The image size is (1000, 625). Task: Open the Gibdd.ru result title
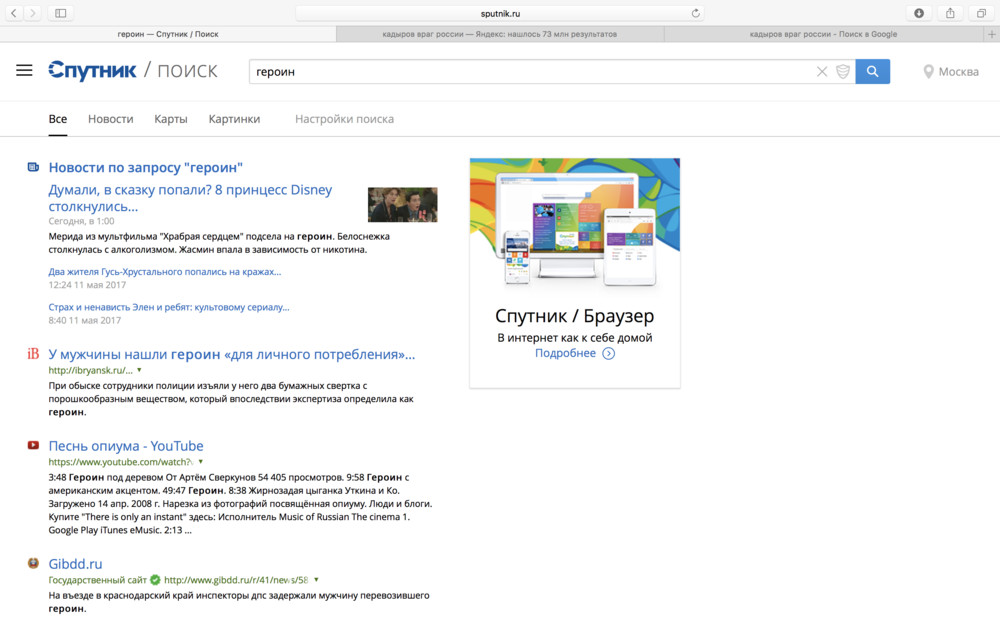pyautogui.click(x=75, y=564)
